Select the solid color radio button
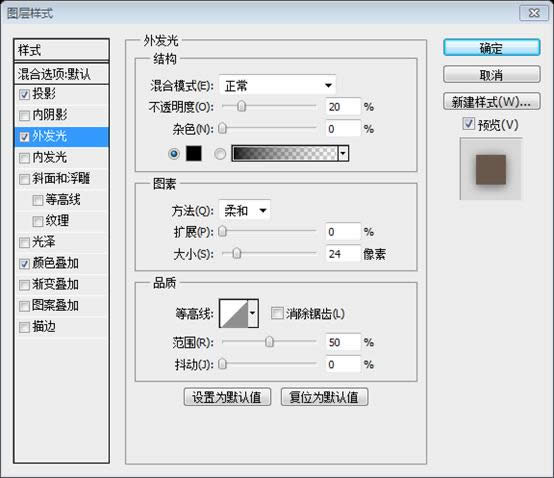 pos(174,154)
